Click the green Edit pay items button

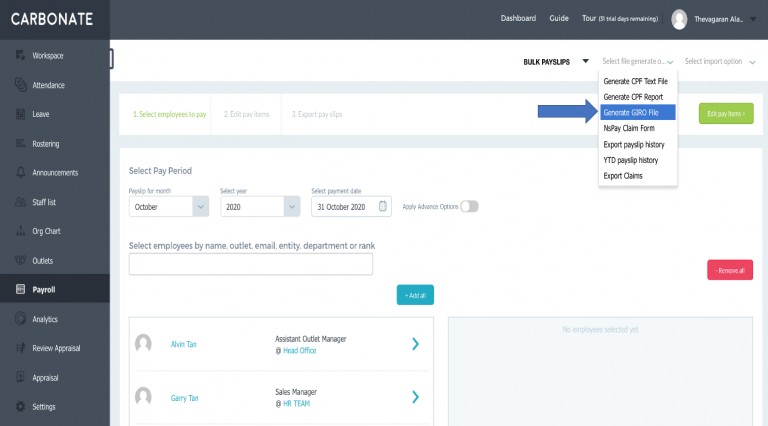[726, 114]
